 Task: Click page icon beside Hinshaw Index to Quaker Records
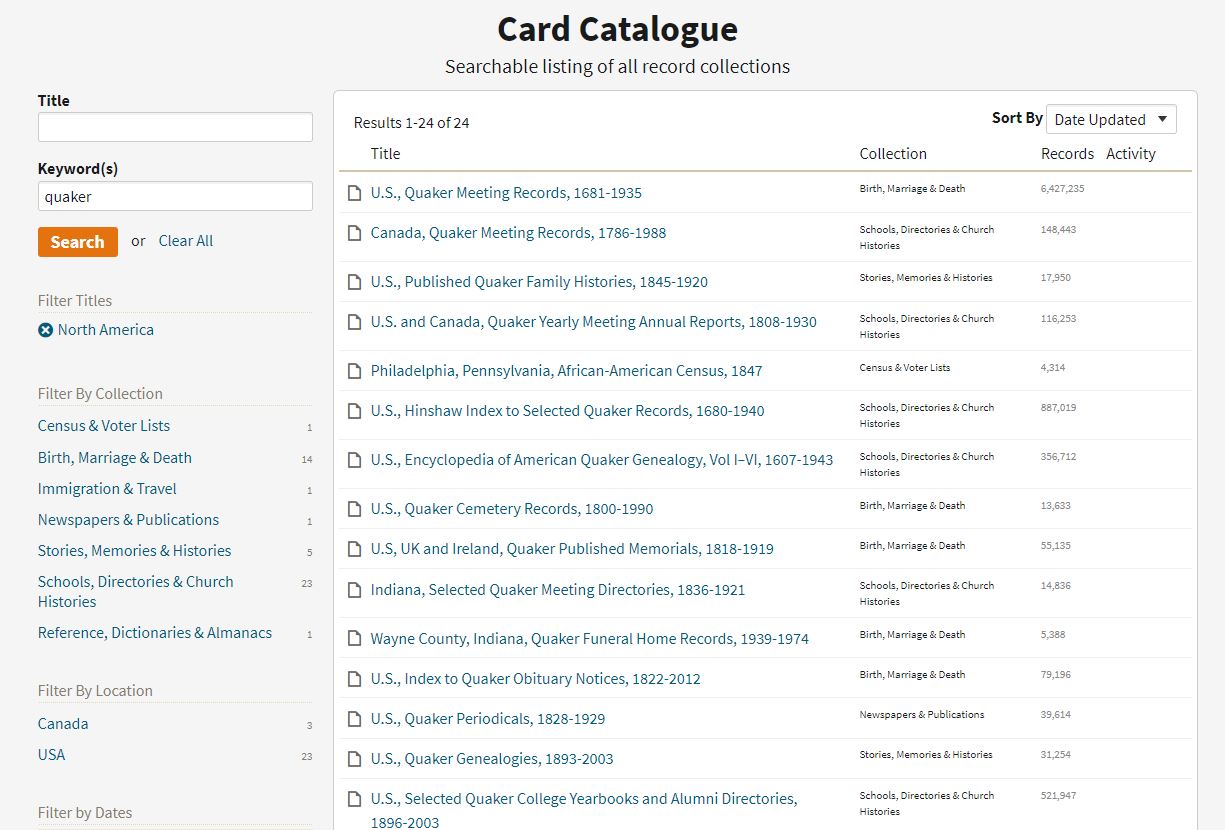point(354,411)
